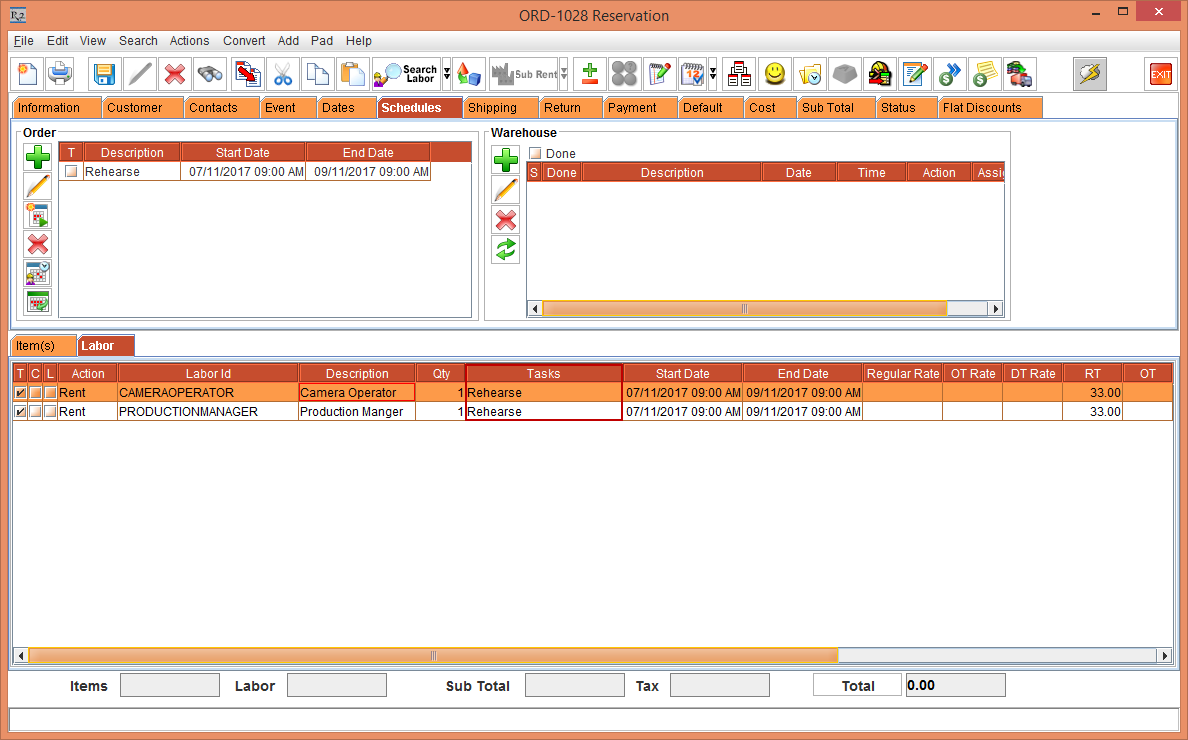This screenshot has height=740, width=1188.
Task: Click the new document toolbar icon
Action: coord(28,74)
